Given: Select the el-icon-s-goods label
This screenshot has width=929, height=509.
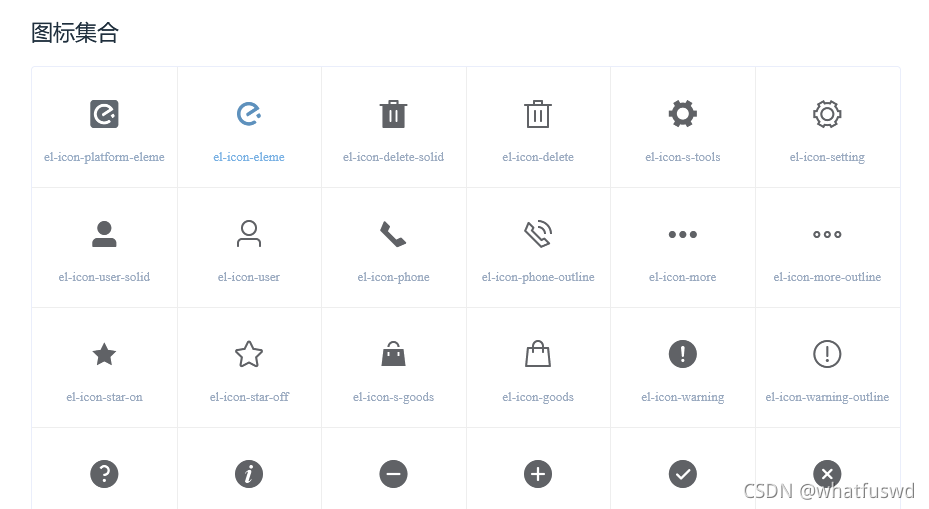Looking at the screenshot, I should [x=393, y=397].
